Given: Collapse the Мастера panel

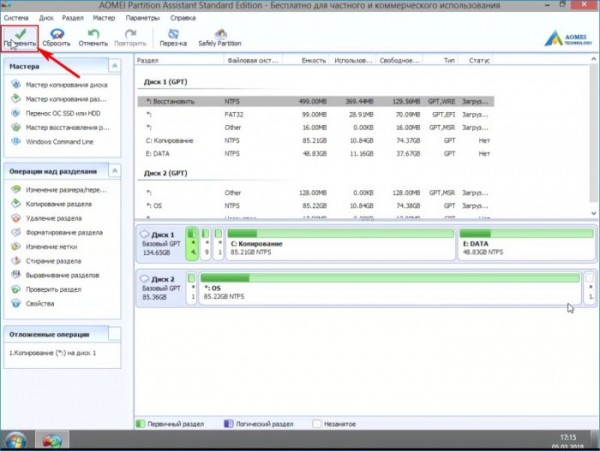Looking at the screenshot, I should 114,66.
